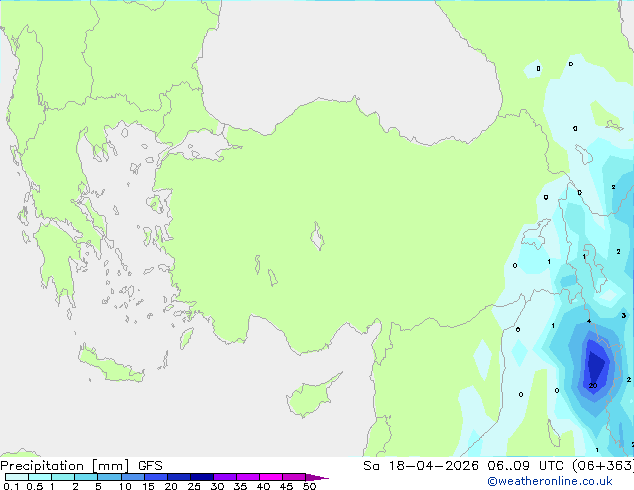Viewport: 634px width, 490px height.
Task: Select the darkest blue 25-30 mm legend swatch
Action: pyautogui.click(x=202, y=477)
